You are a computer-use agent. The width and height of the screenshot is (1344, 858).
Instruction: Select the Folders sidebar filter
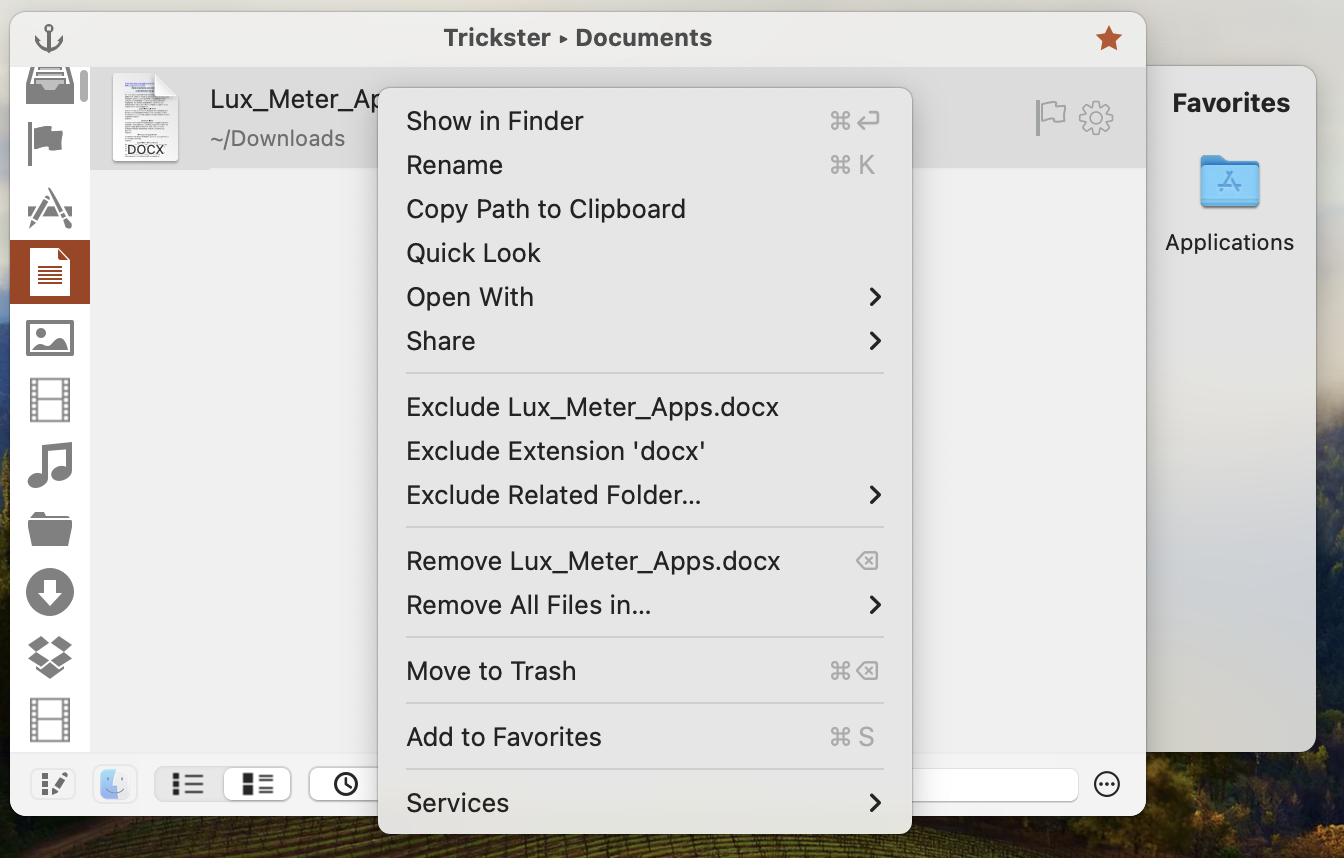pyautogui.click(x=50, y=529)
